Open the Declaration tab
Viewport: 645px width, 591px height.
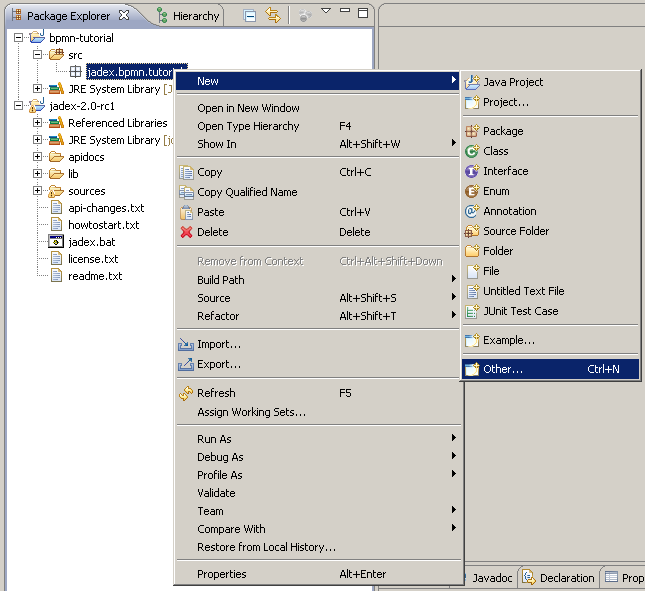coord(559,578)
